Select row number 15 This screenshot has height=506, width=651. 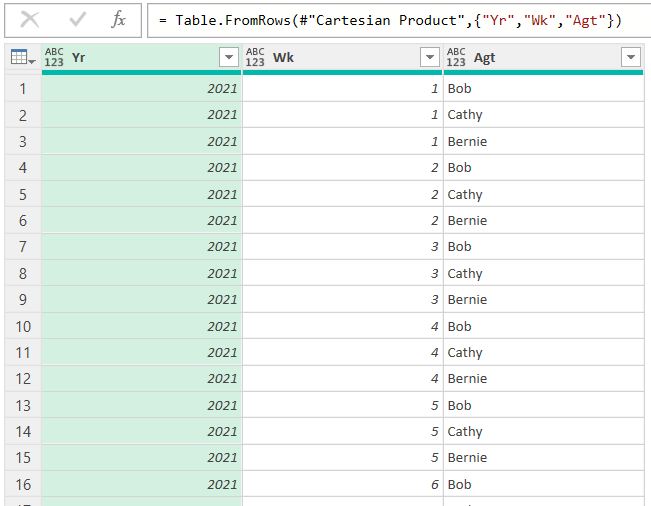tap(23, 458)
